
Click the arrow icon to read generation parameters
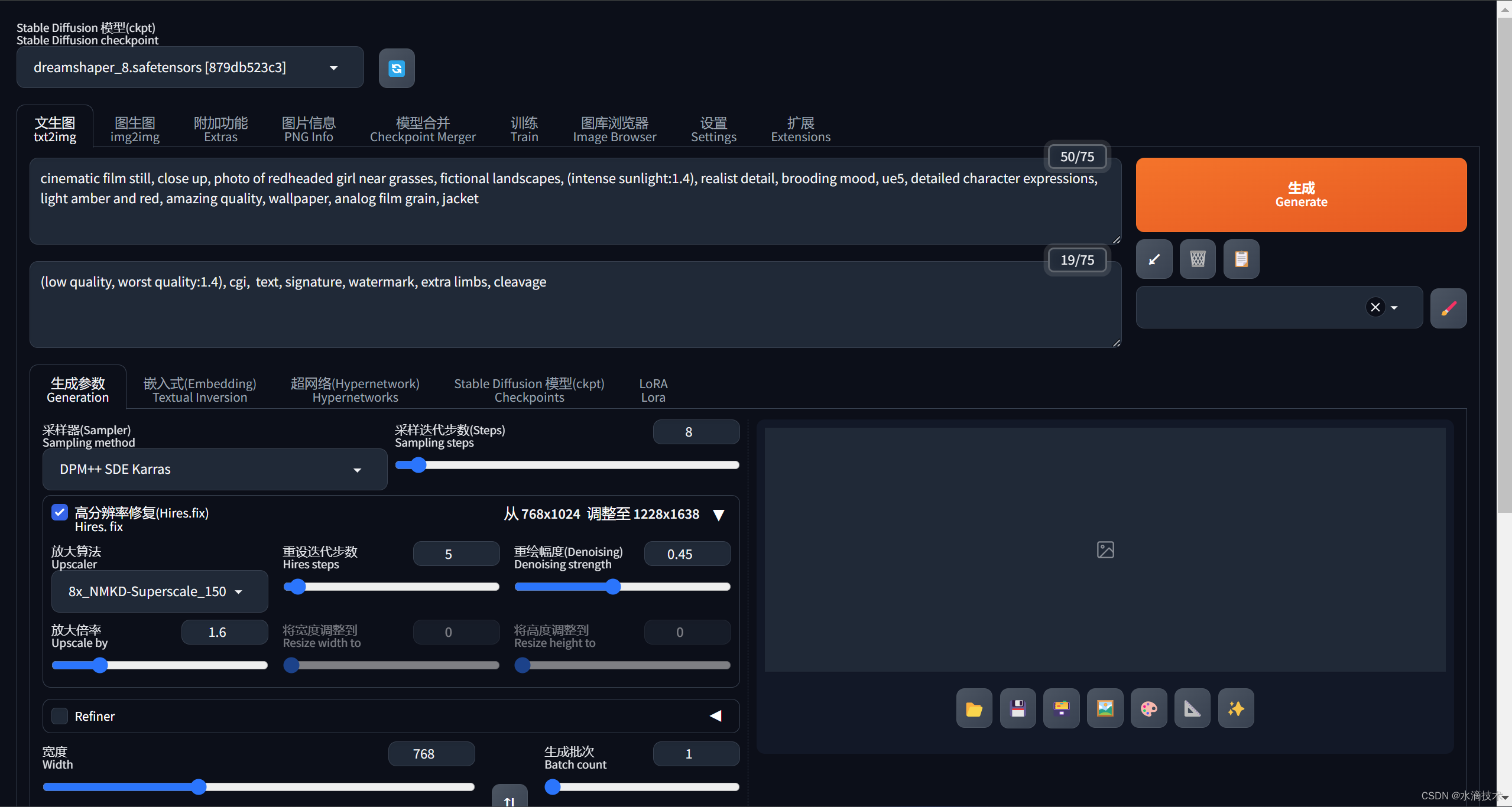[1154, 259]
